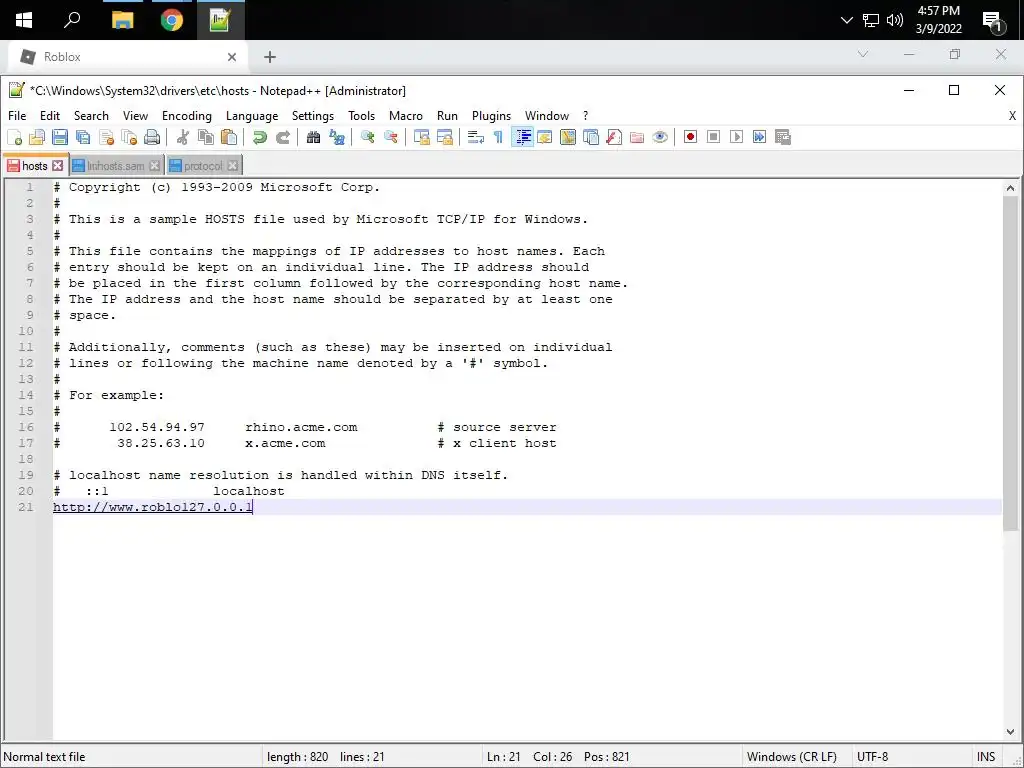Open the Settings menu

click(313, 116)
